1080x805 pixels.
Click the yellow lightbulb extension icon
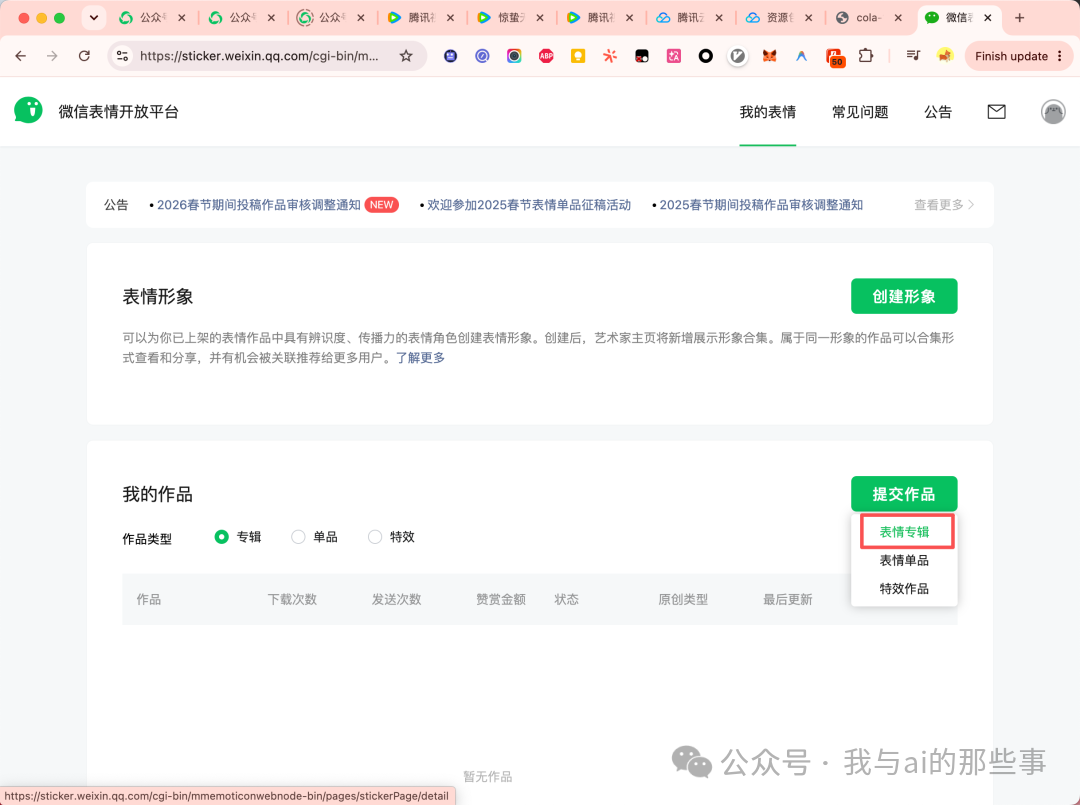(578, 56)
